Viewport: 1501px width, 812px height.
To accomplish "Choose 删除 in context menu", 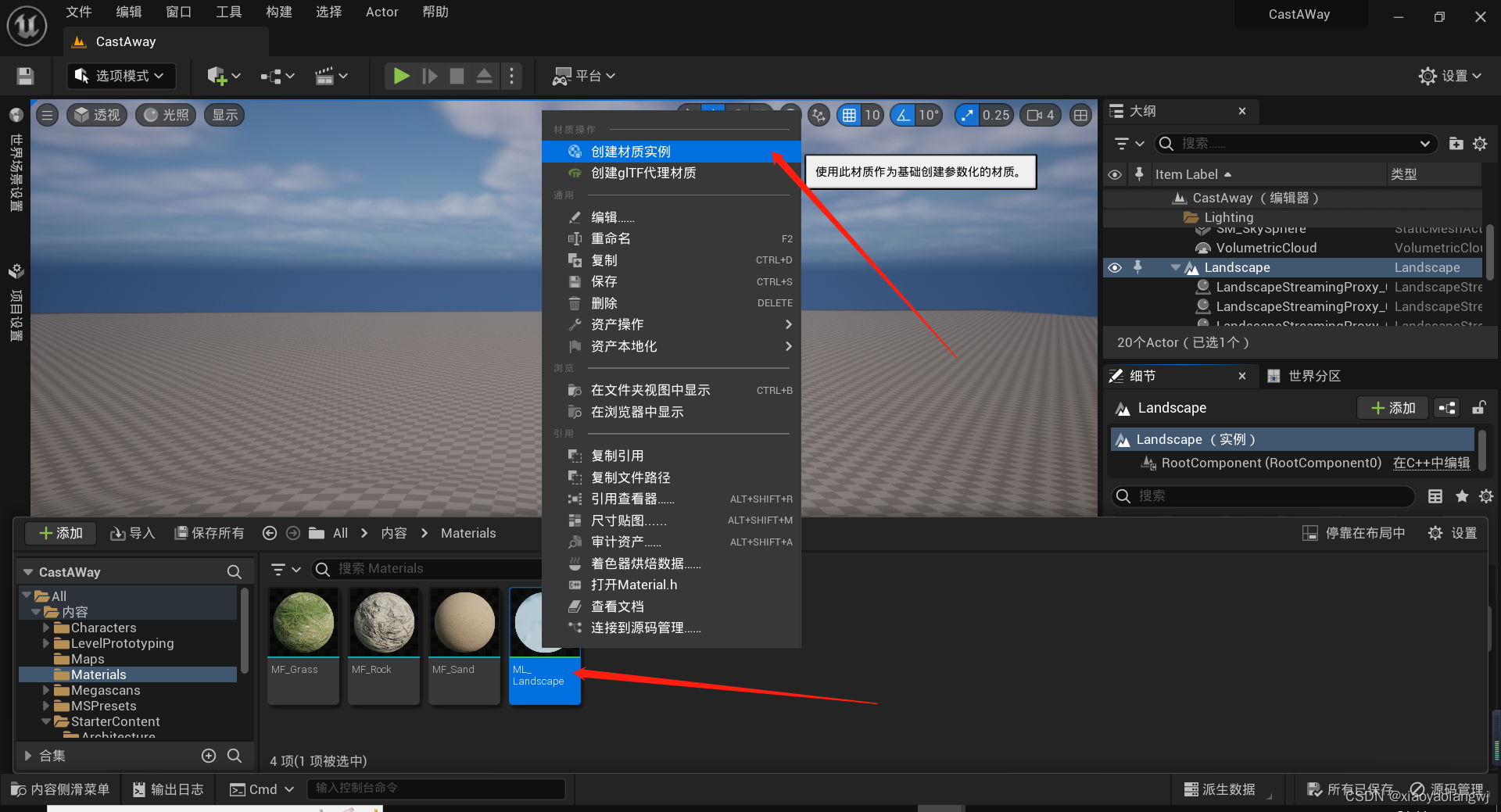I will click(x=671, y=303).
